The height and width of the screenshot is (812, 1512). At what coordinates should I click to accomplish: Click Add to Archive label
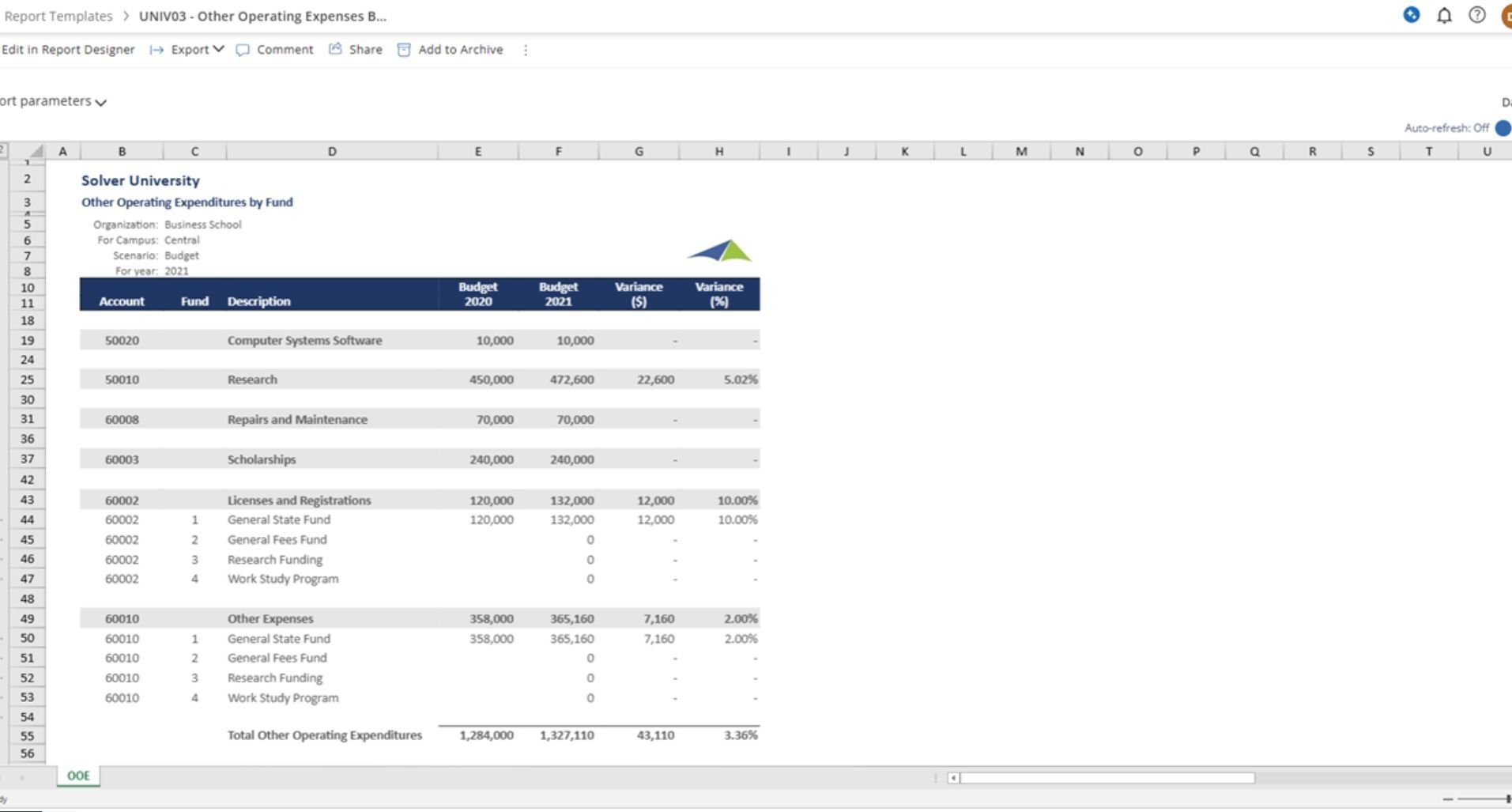click(461, 49)
